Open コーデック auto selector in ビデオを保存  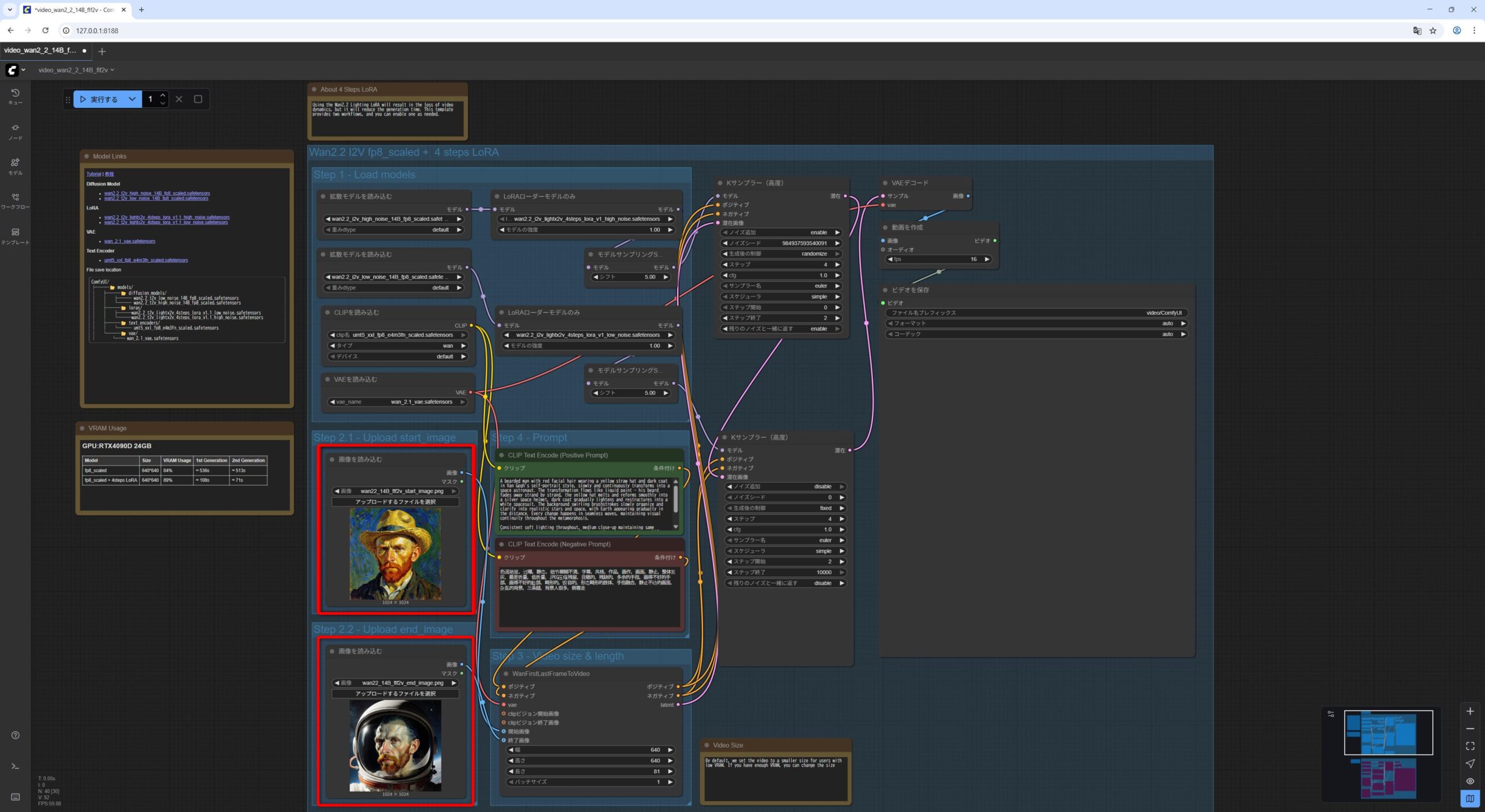pyautogui.click(x=1037, y=334)
